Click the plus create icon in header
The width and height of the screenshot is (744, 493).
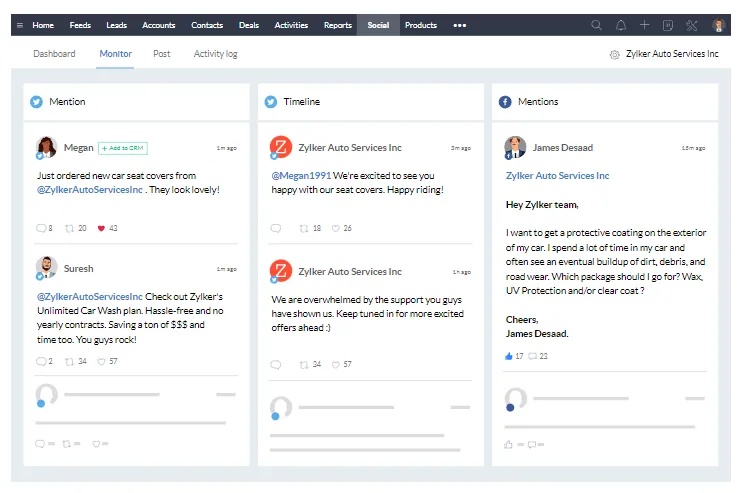click(644, 25)
